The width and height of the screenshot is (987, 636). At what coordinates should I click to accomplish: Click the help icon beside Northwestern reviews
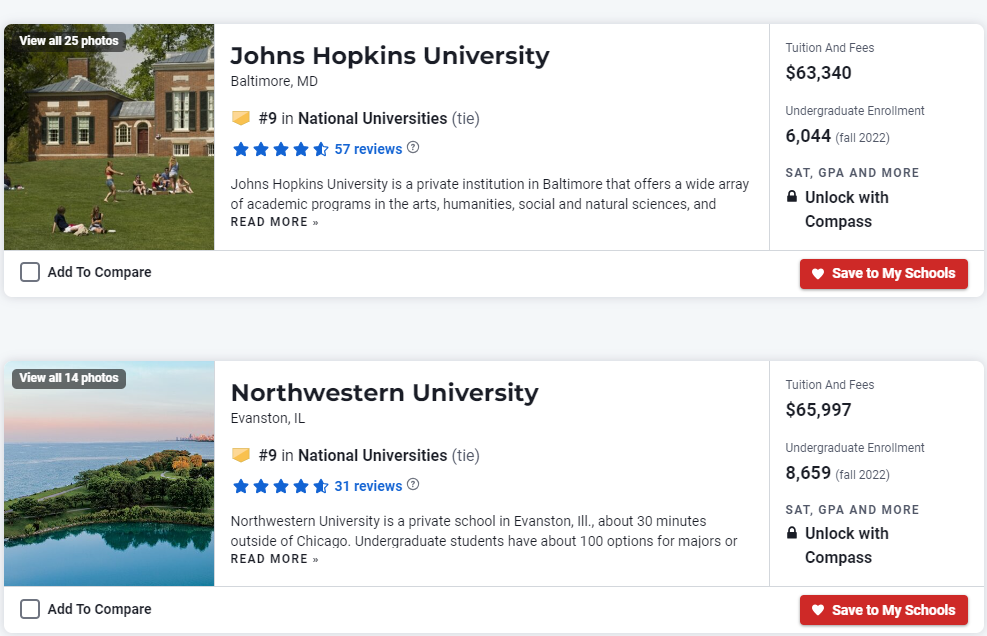[x=413, y=485]
